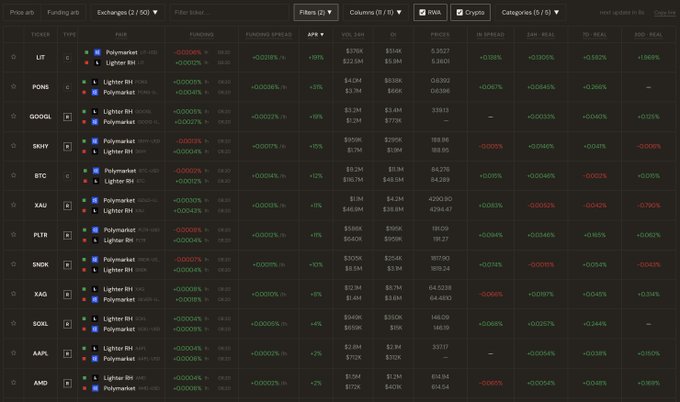This screenshot has height=402, width=680.
Task: Switch to the Price arb tab
Action: point(22,13)
